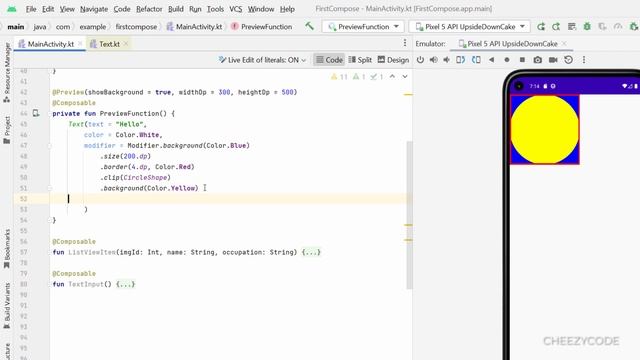Click the Apply Changes and Restart icon

click(x=556, y=27)
